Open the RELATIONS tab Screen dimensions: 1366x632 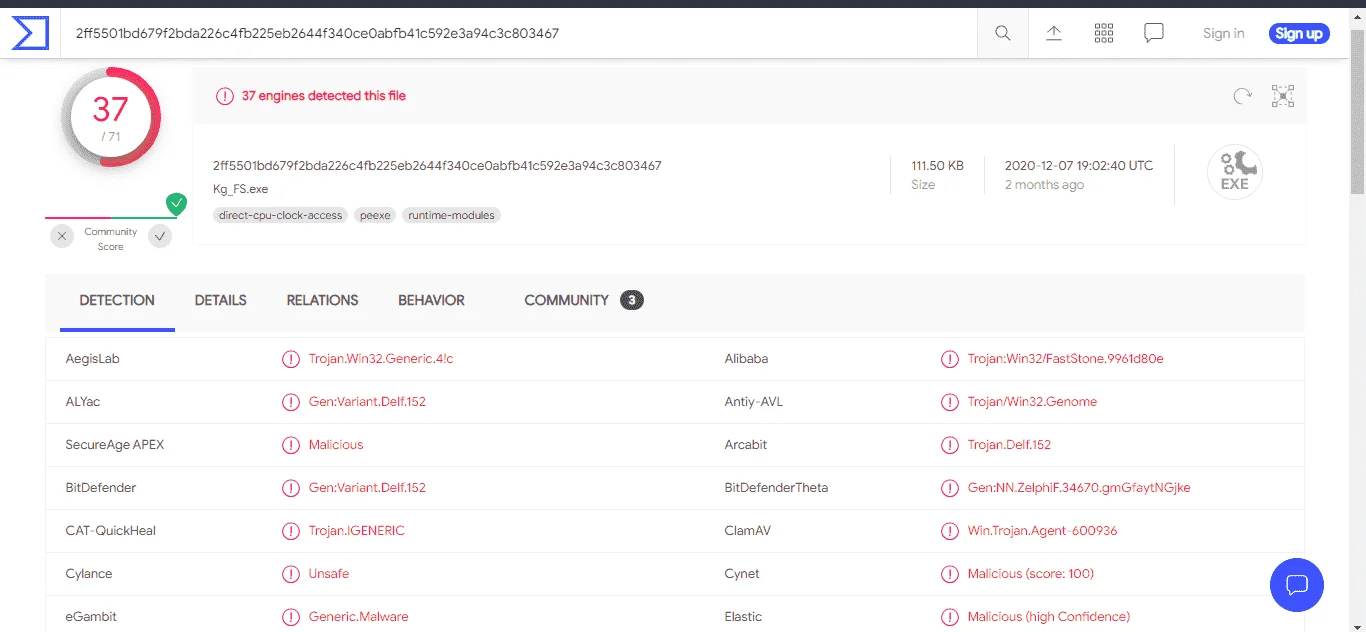322,300
